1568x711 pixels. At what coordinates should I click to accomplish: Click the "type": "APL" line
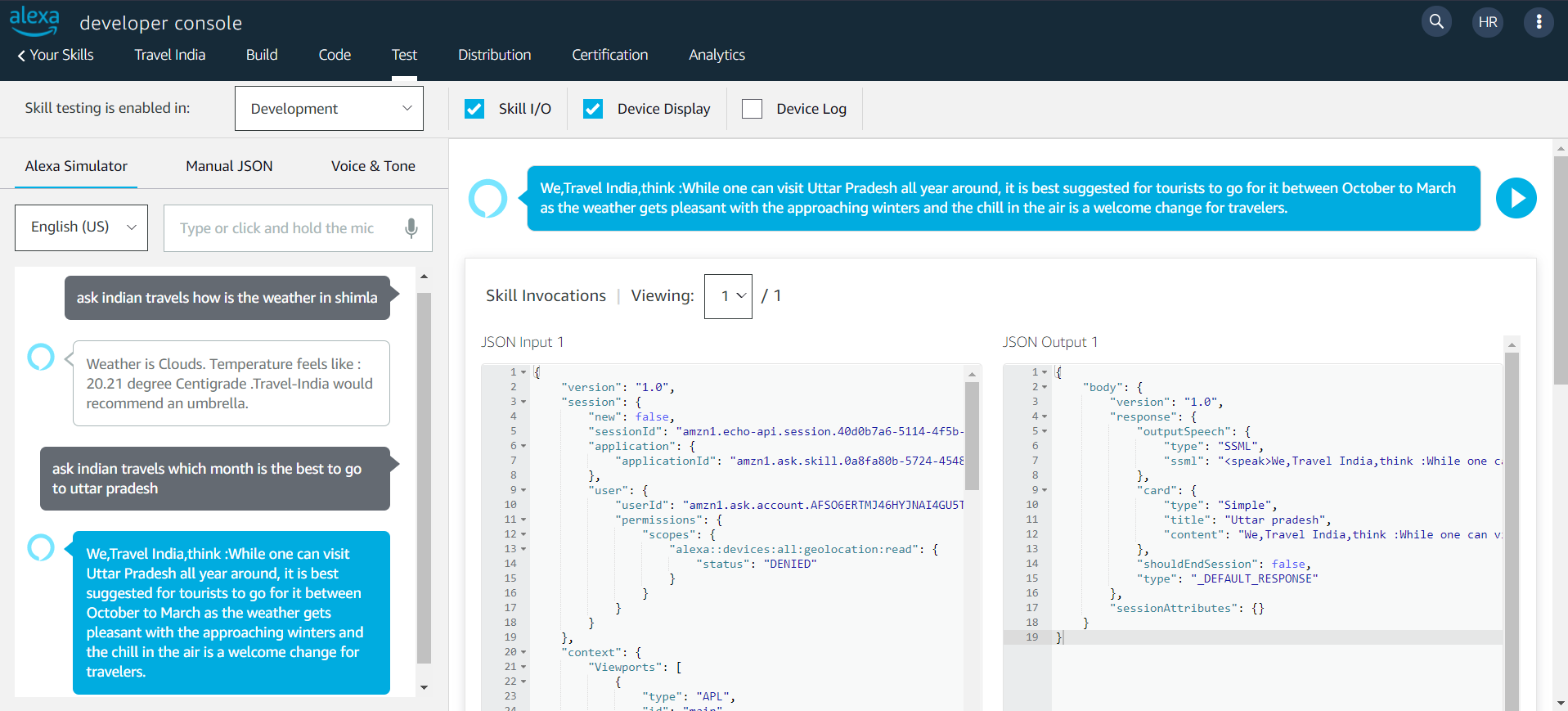tap(689, 696)
